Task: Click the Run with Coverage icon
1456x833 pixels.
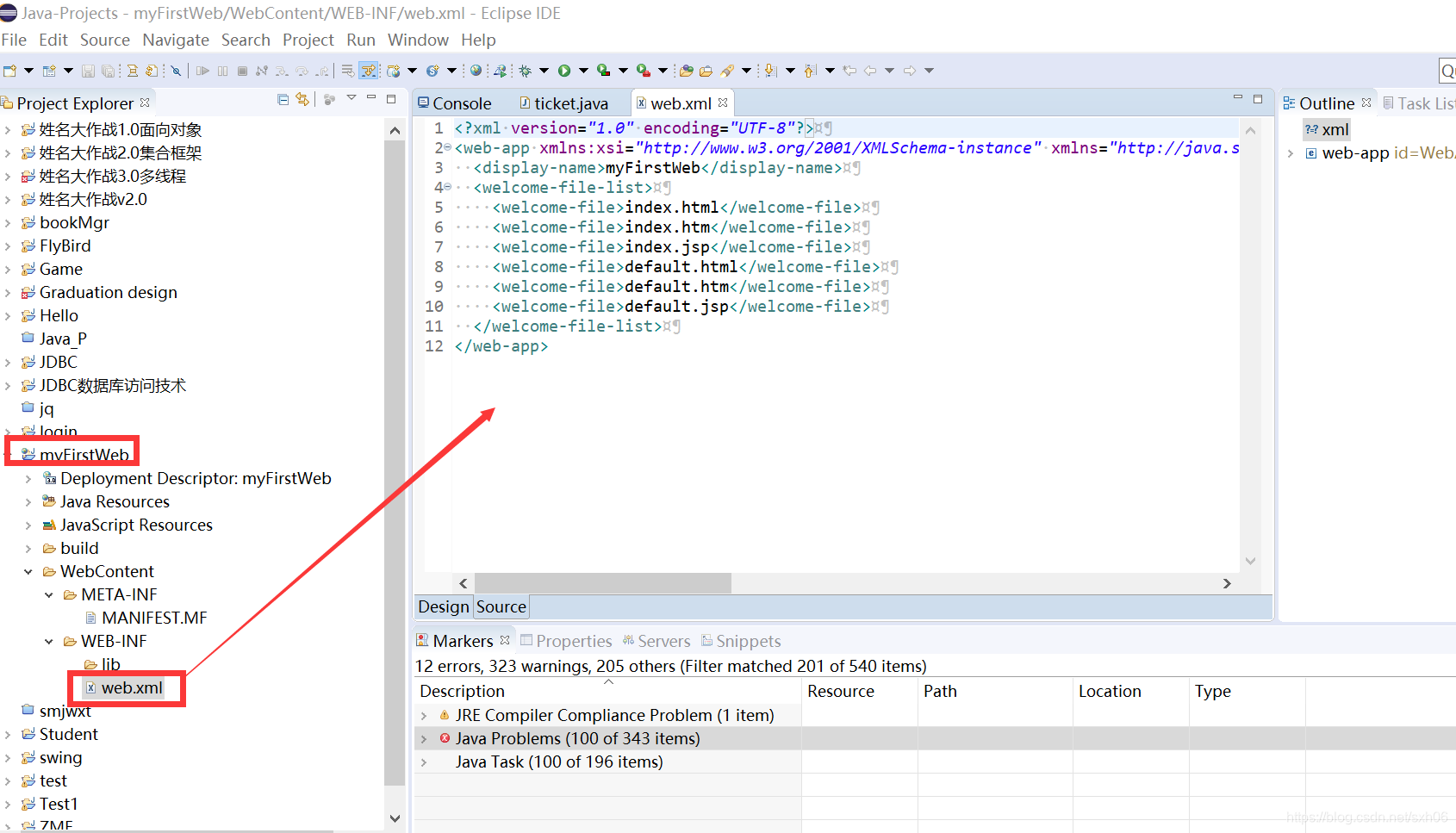Action: pyautogui.click(x=603, y=71)
